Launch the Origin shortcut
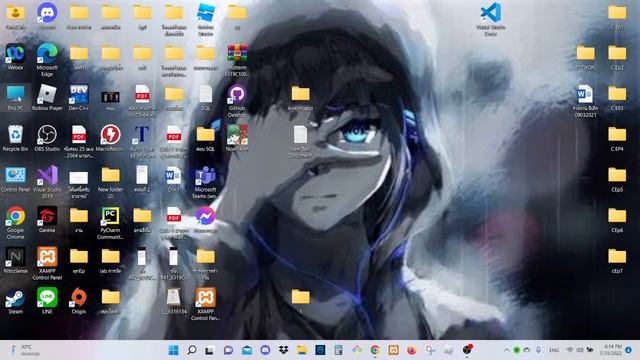640x360 pixels. (79, 301)
